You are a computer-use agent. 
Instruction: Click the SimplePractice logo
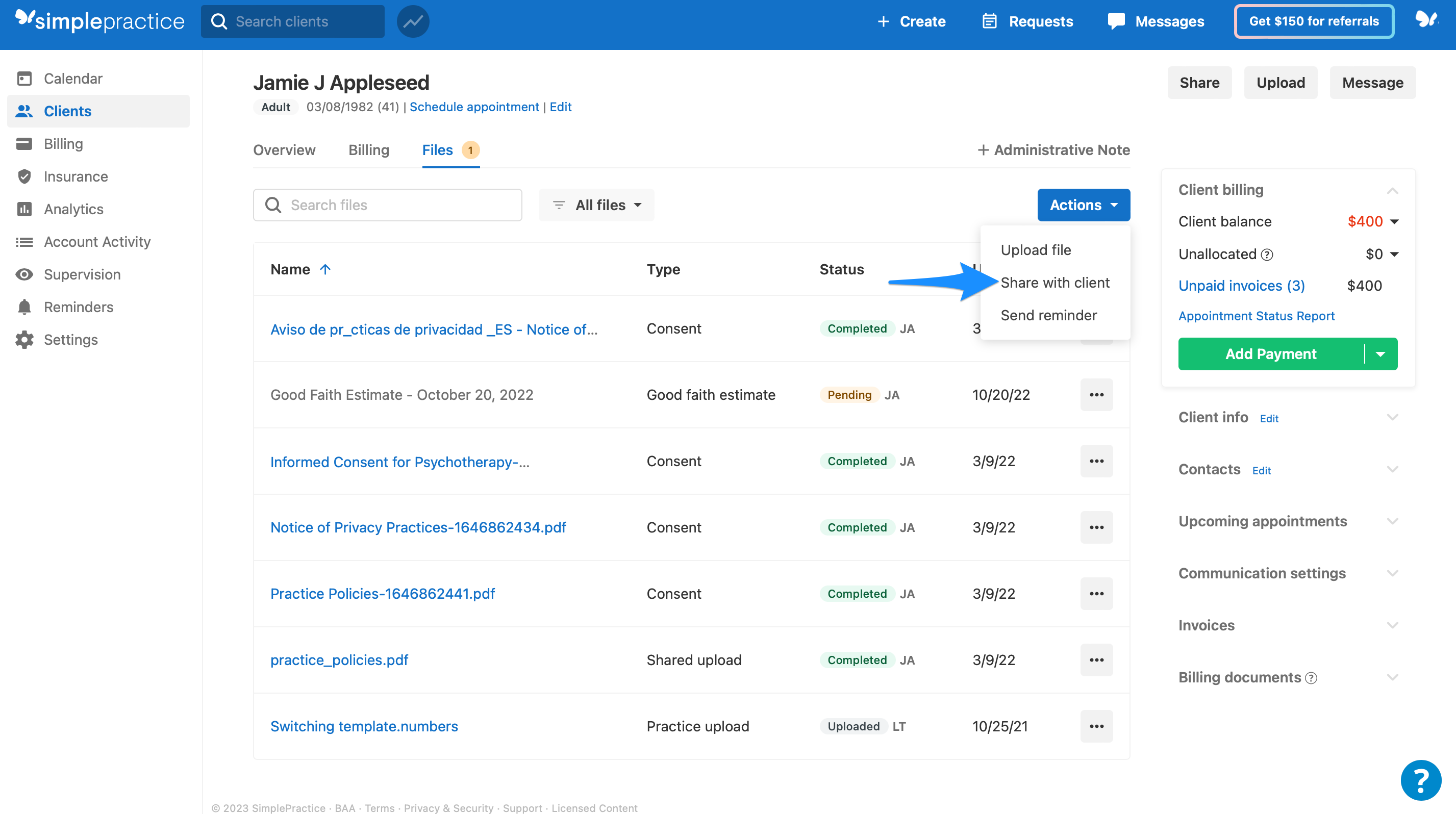pyautogui.click(x=99, y=21)
